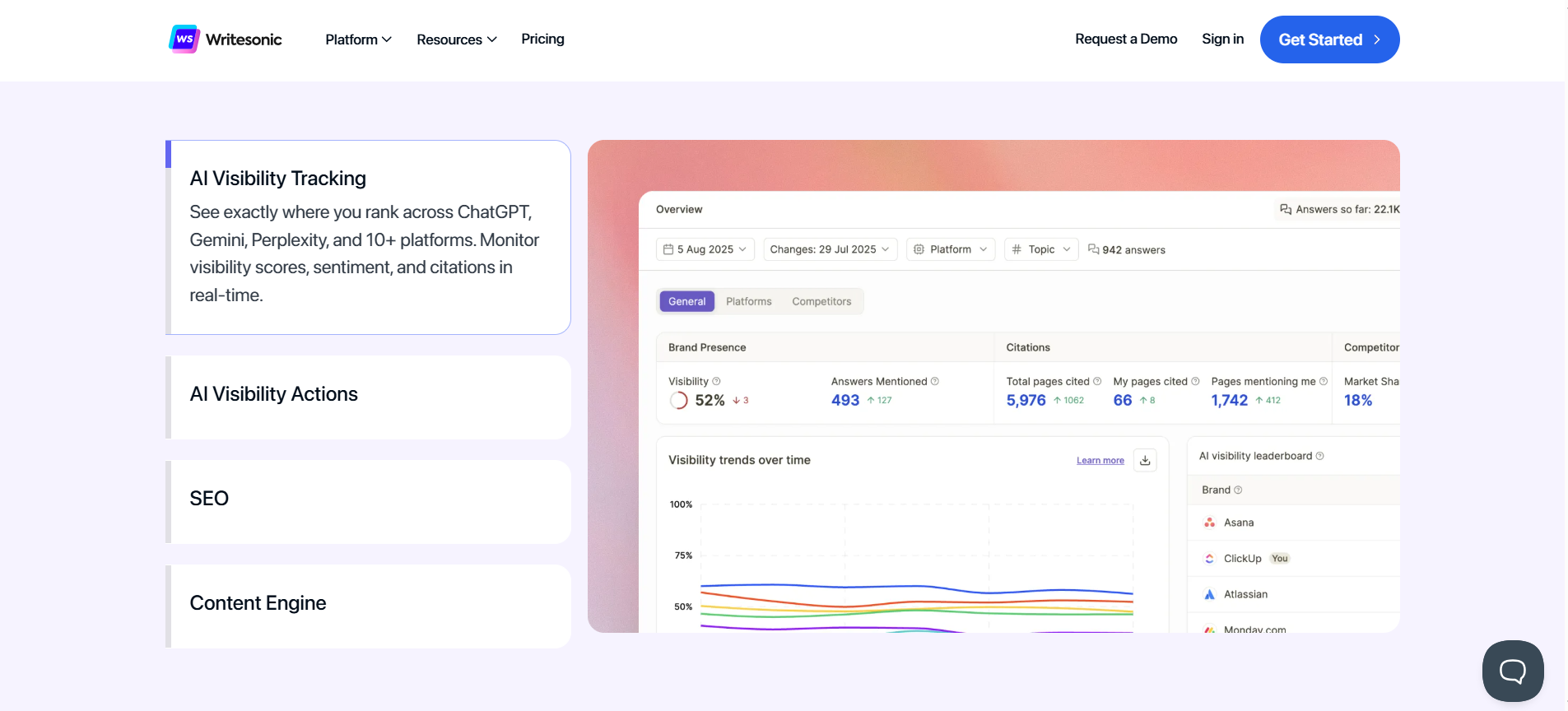Click the 52% visibility value
The height and width of the screenshot is (711, 1568).
pos(710,401)
